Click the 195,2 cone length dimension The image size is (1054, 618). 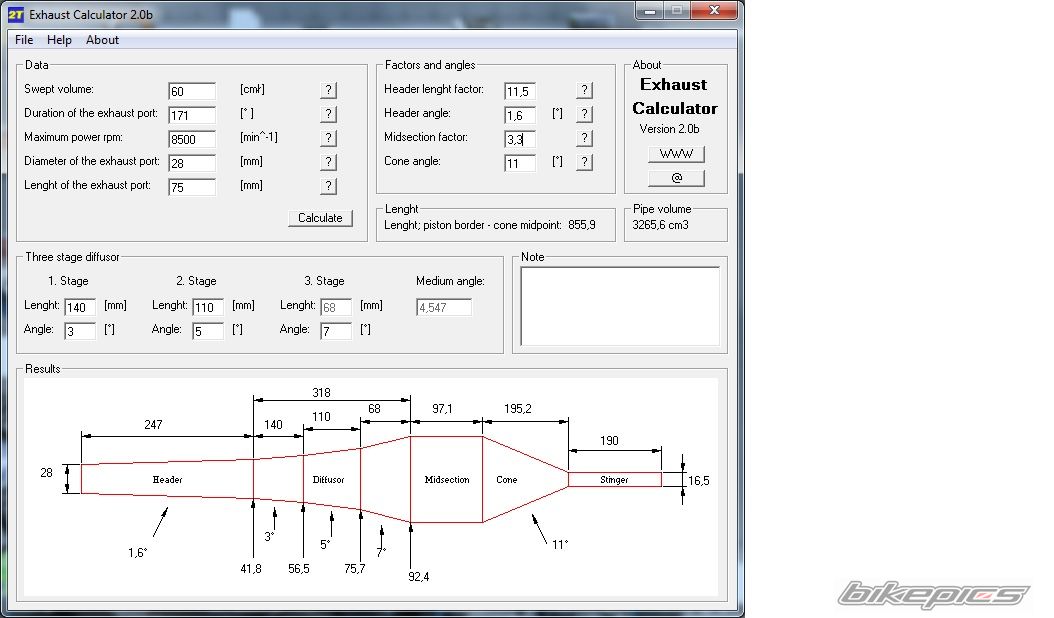(x=518, y=409)
